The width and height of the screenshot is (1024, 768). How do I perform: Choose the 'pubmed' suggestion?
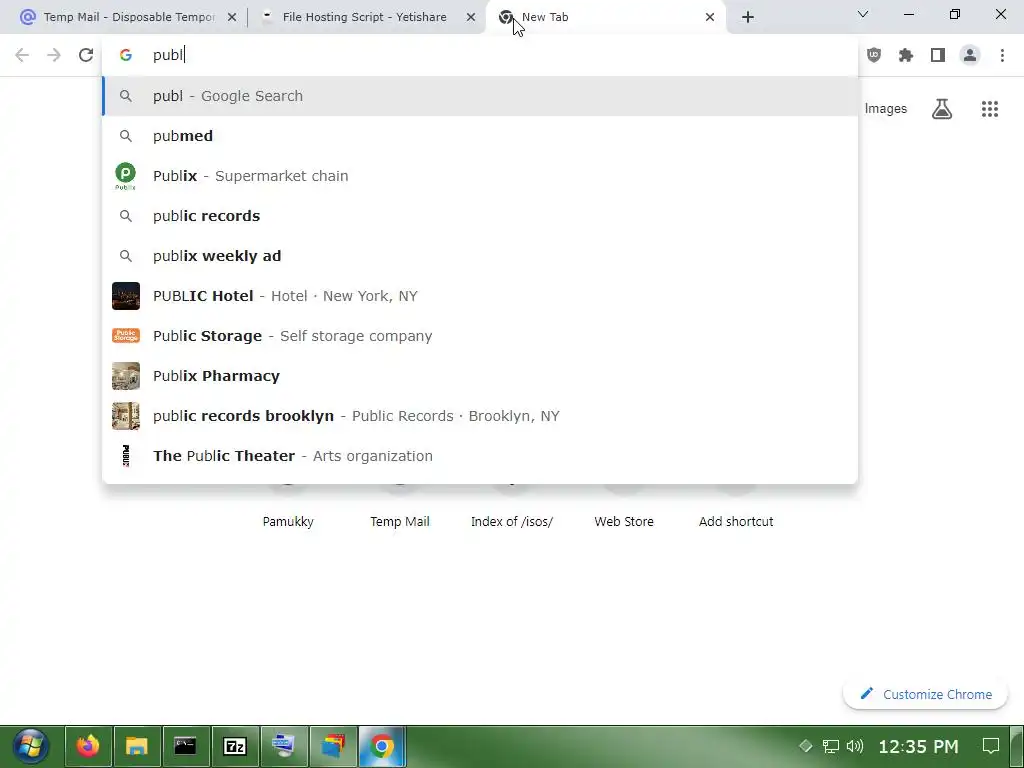click(480, 136)
